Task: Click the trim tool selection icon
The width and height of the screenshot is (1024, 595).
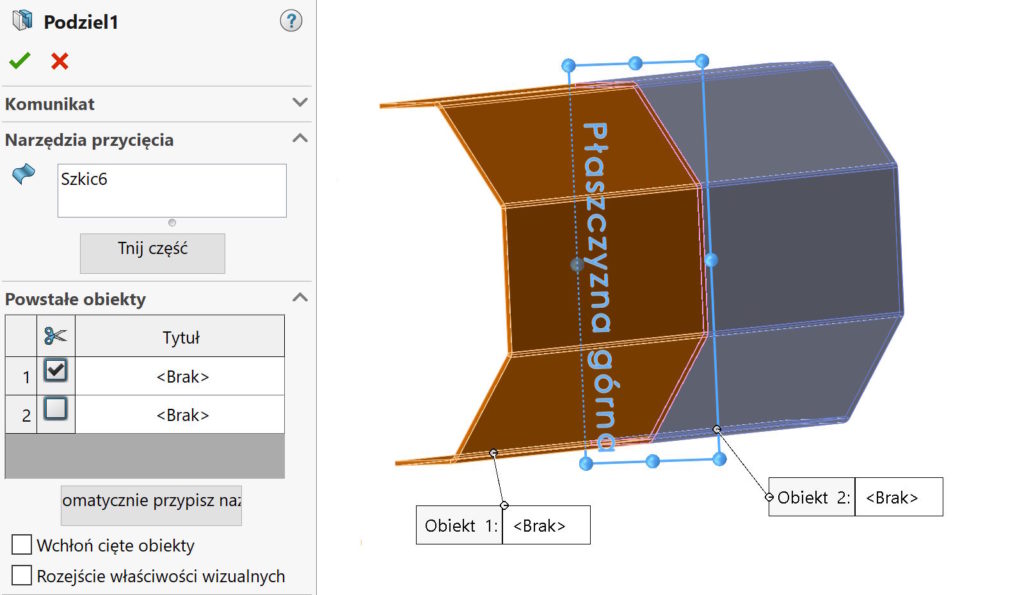Action: [x=23, y=176]
